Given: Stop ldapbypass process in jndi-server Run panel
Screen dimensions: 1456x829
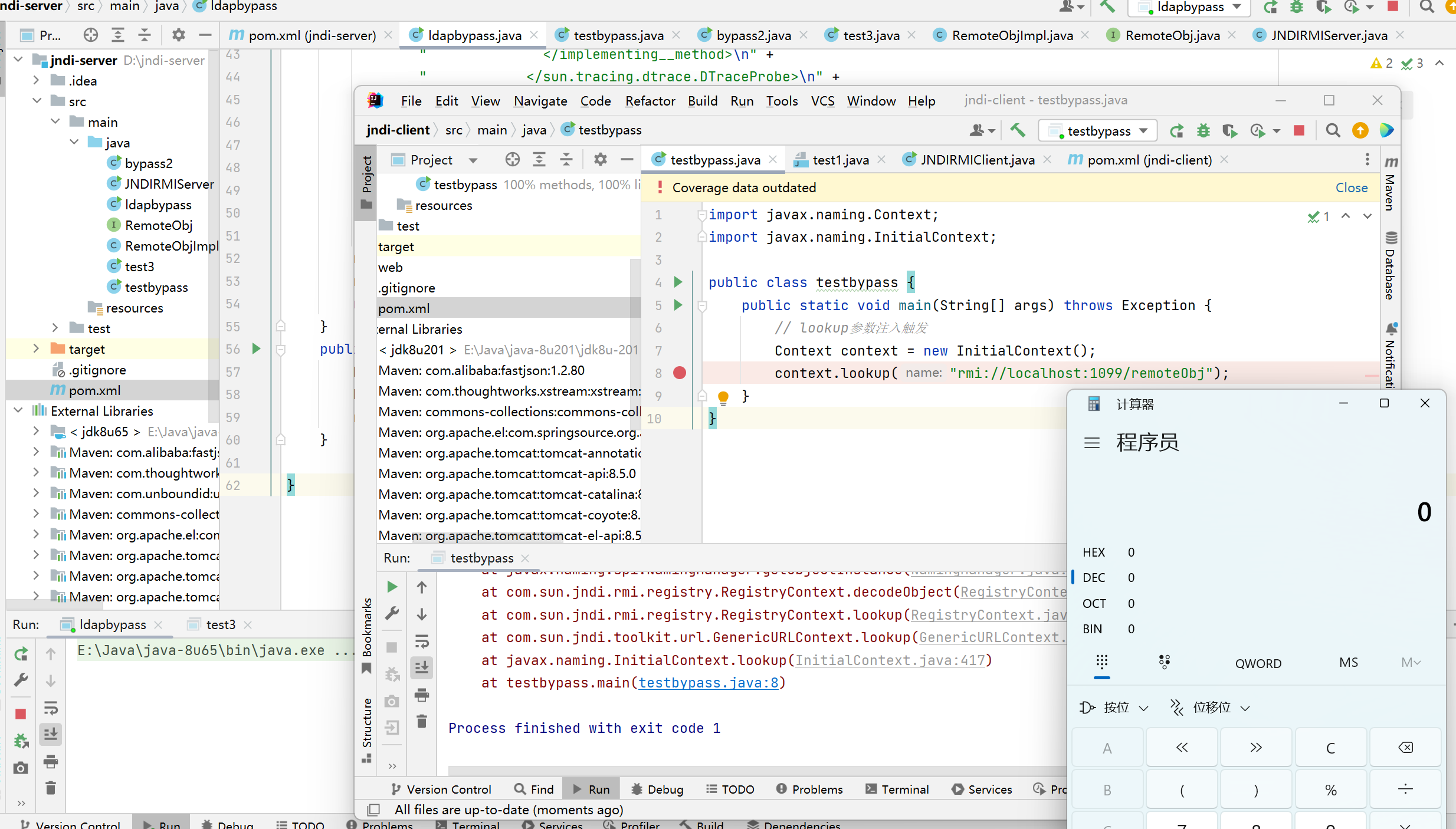Looking at the screenshot, I should (21, 714).
